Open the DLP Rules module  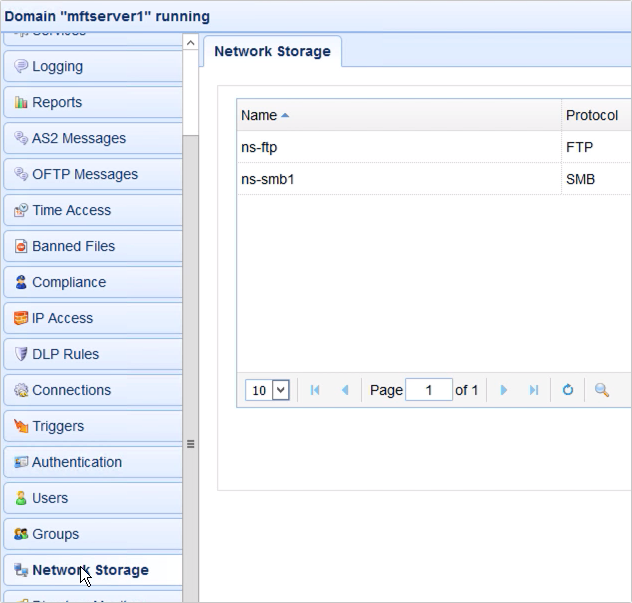coord(65,354)
